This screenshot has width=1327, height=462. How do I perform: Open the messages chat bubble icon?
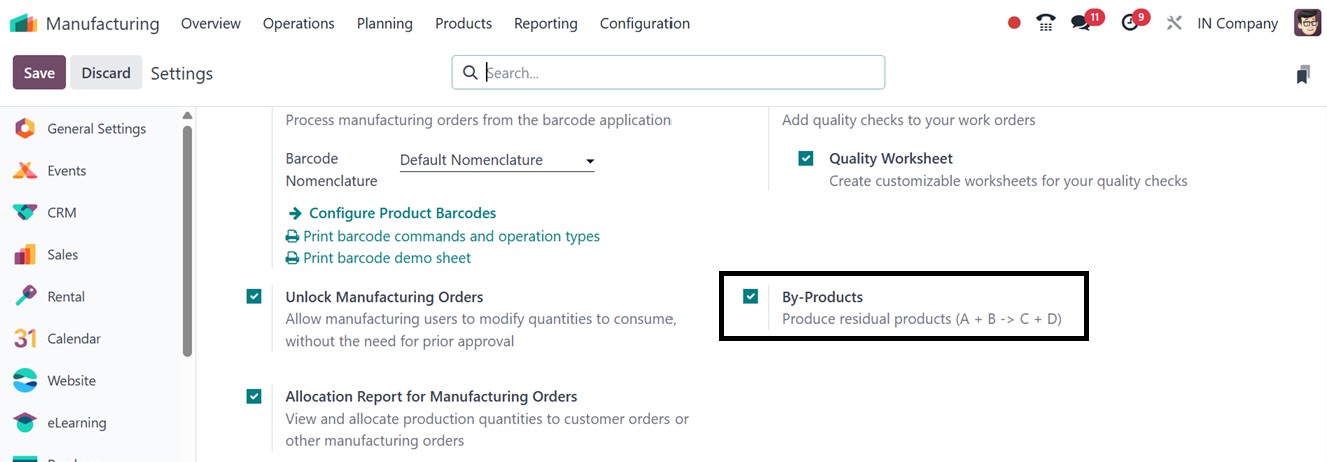point(1080,23)
